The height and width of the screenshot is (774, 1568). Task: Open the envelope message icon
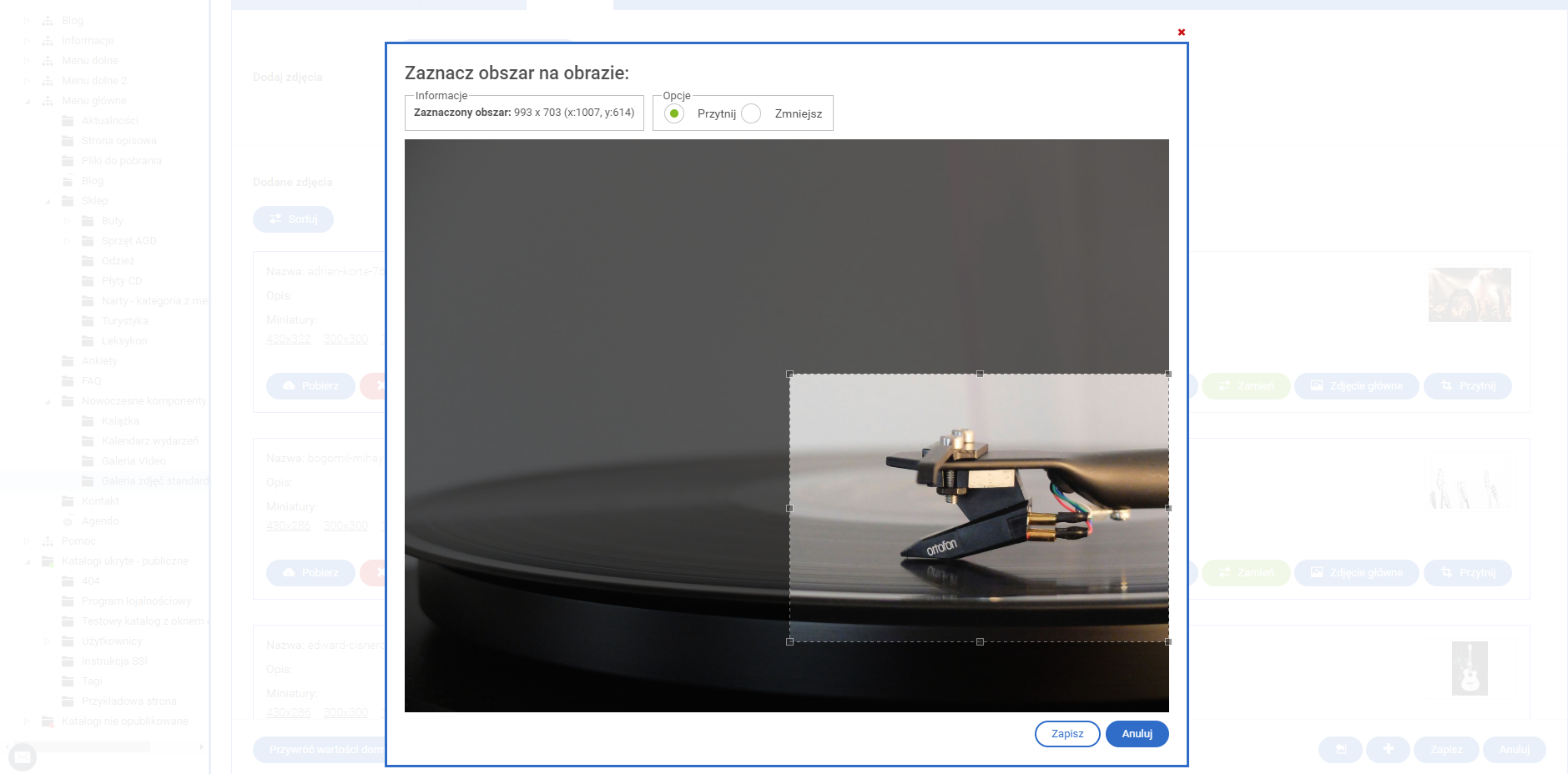23,757
